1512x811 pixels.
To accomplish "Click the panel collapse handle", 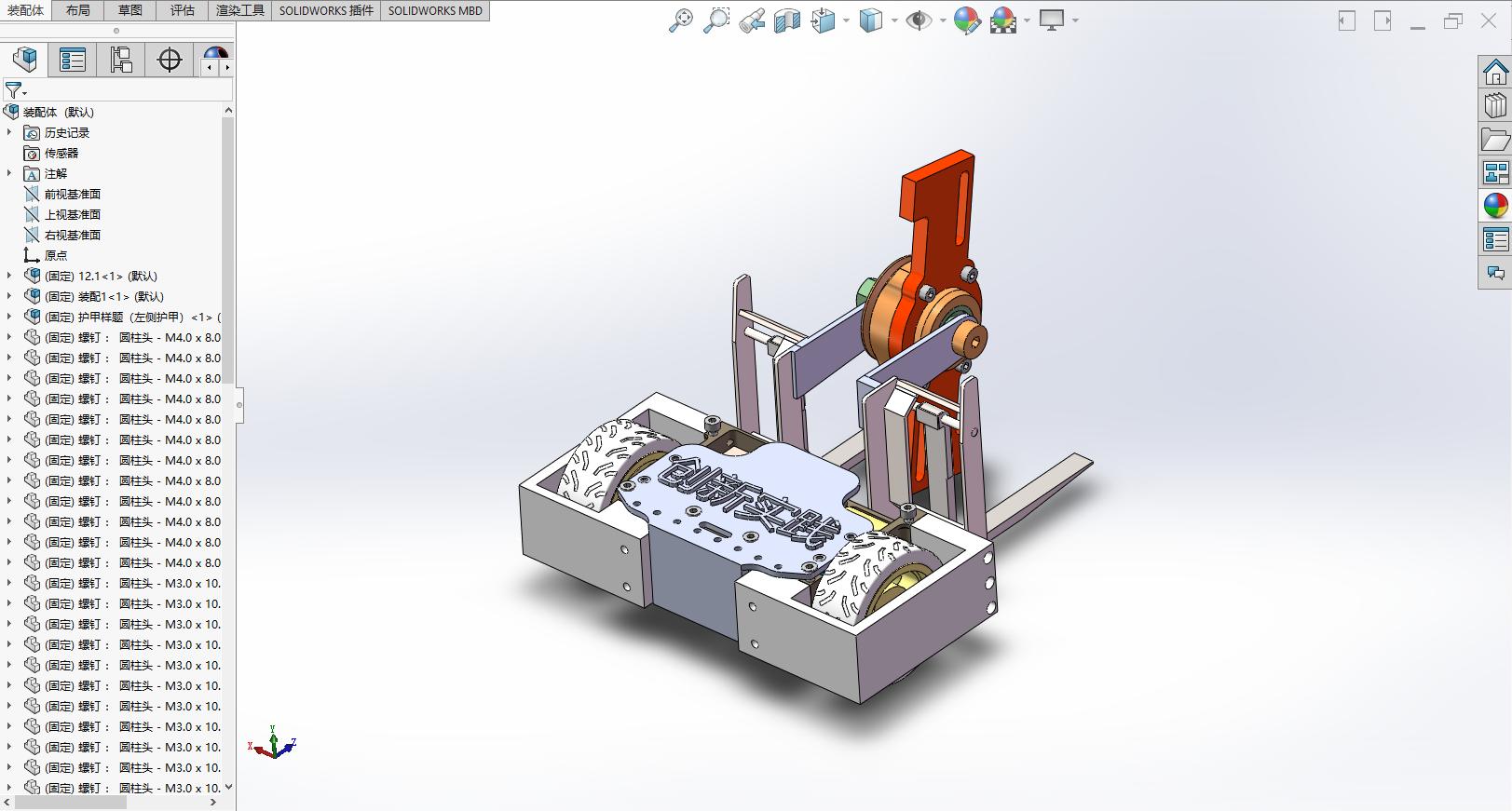I will [239, 404].
